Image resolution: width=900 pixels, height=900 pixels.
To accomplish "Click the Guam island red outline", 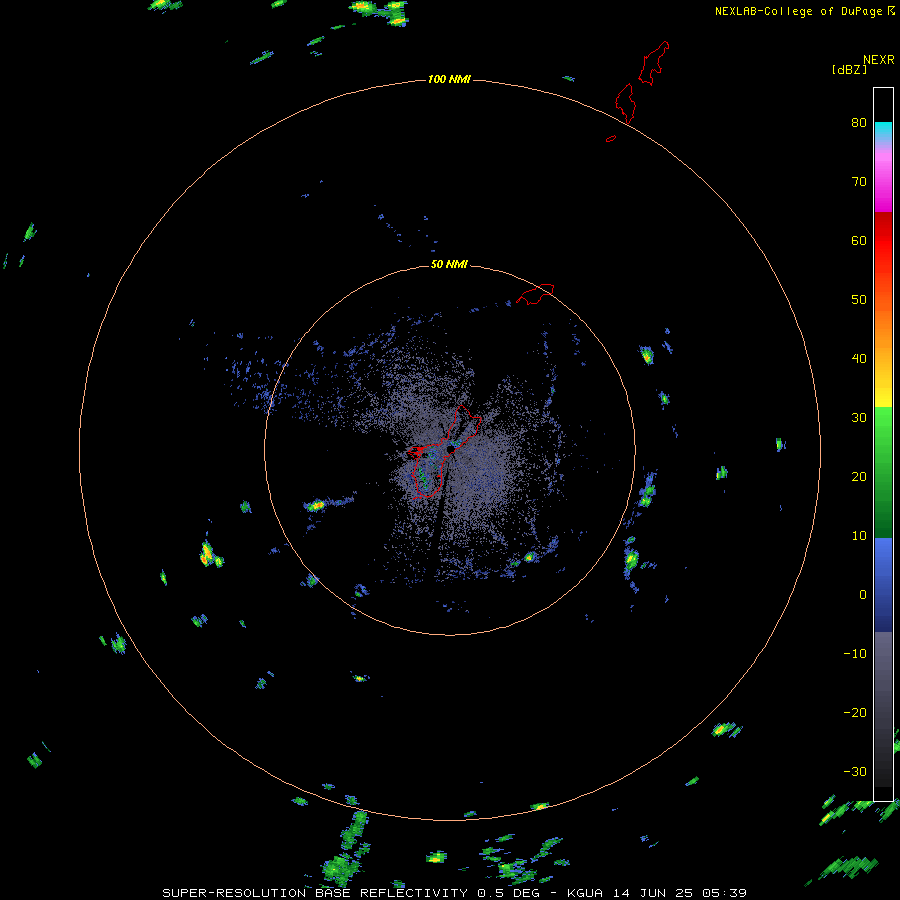I will [x=444, y=452].
